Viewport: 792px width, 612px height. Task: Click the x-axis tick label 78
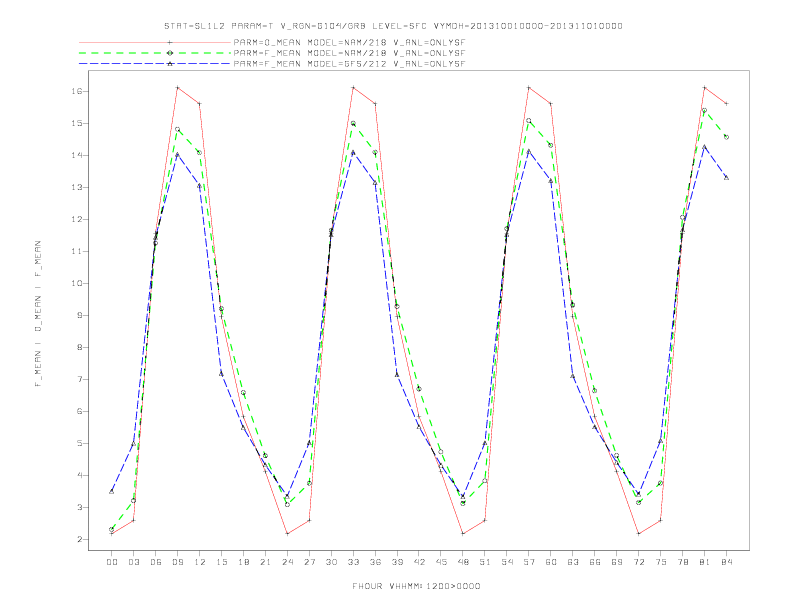[x=683, y=562]
